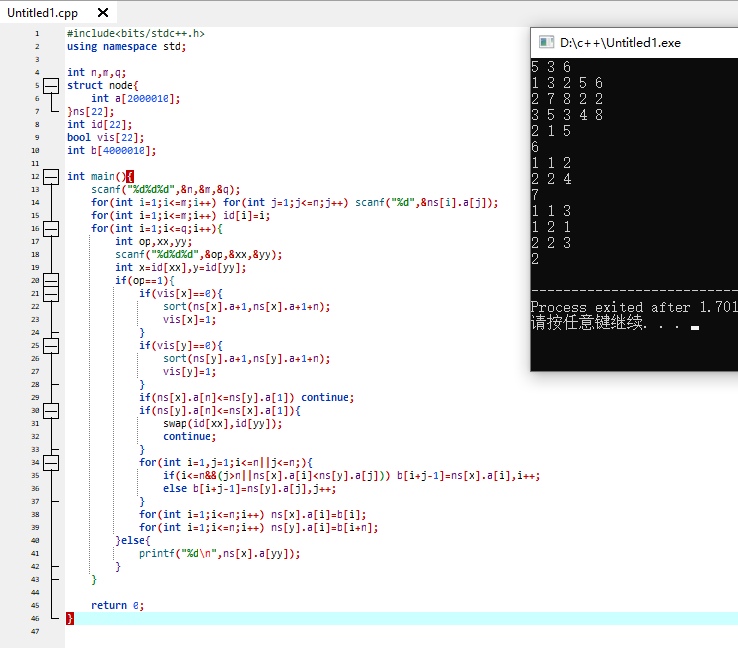Viewport: 738px width, 648px height.
Task: Click the printf("%d\n",ns[x].a[yy]) line
Action: pos(219,553)
